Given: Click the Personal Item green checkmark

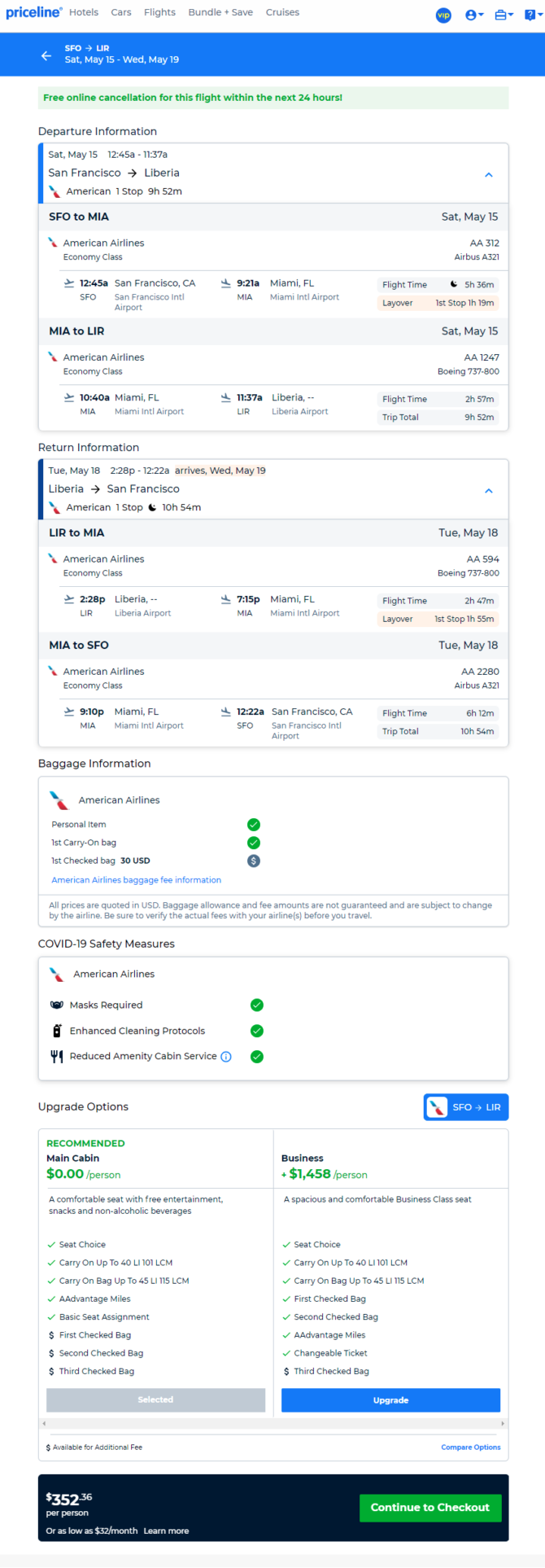Looking at the screenshot, I should coord(254,825).
